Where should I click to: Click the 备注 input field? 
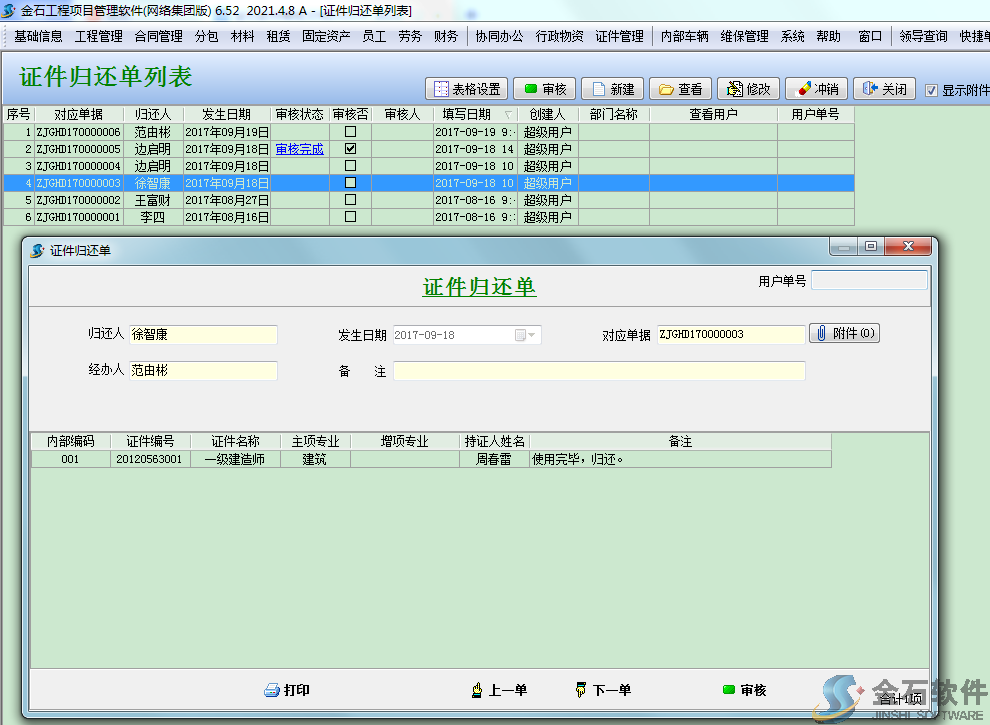598,371
